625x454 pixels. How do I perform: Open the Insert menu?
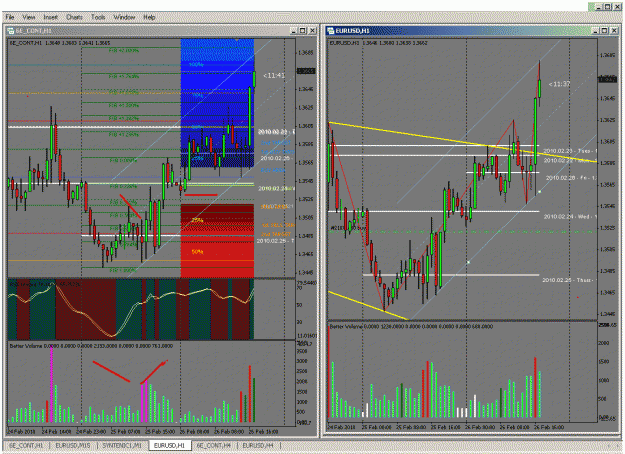[x=51, y=17]
